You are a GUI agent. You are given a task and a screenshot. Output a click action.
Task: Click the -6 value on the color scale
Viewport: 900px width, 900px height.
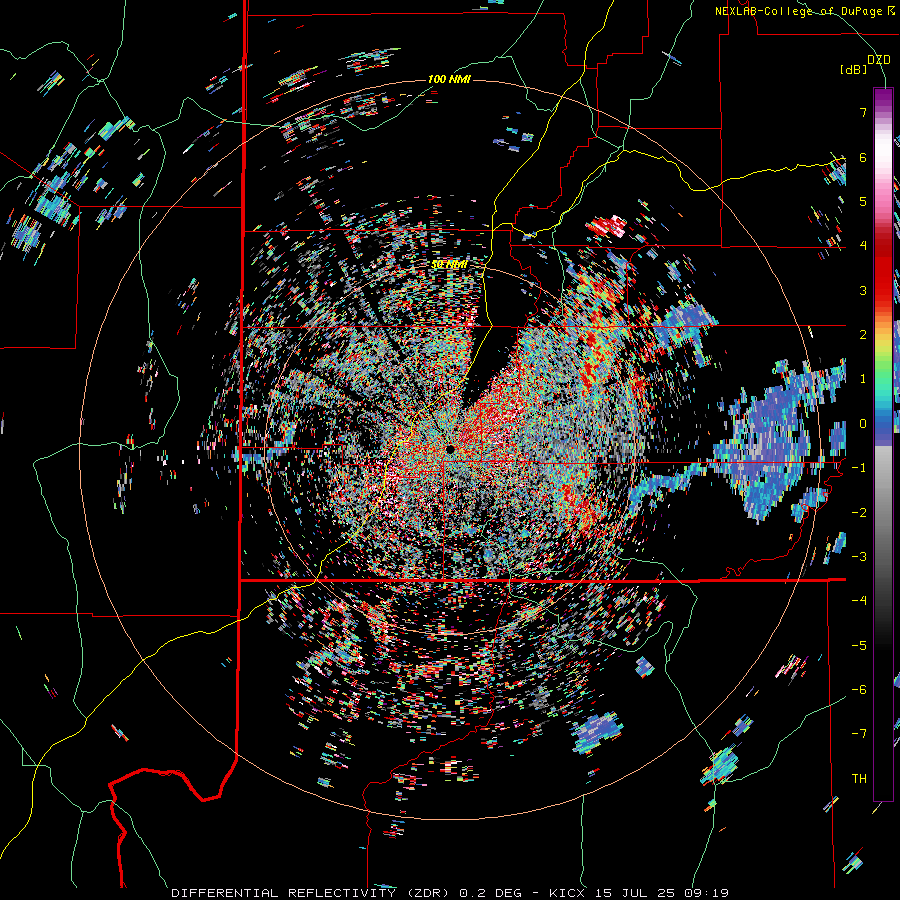(859, 689)
